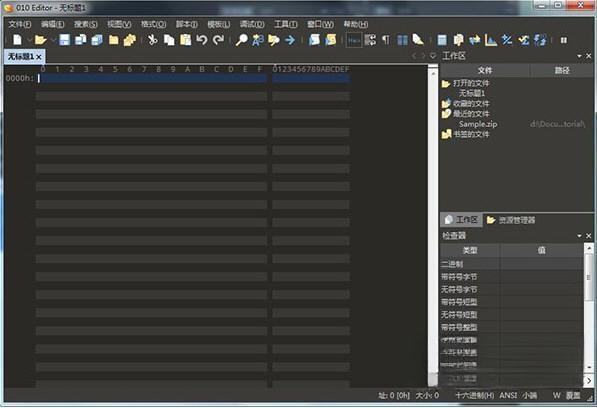Click the Find in Files folder icon
Viewport: 597px width, 408px height.
point(274,40)
